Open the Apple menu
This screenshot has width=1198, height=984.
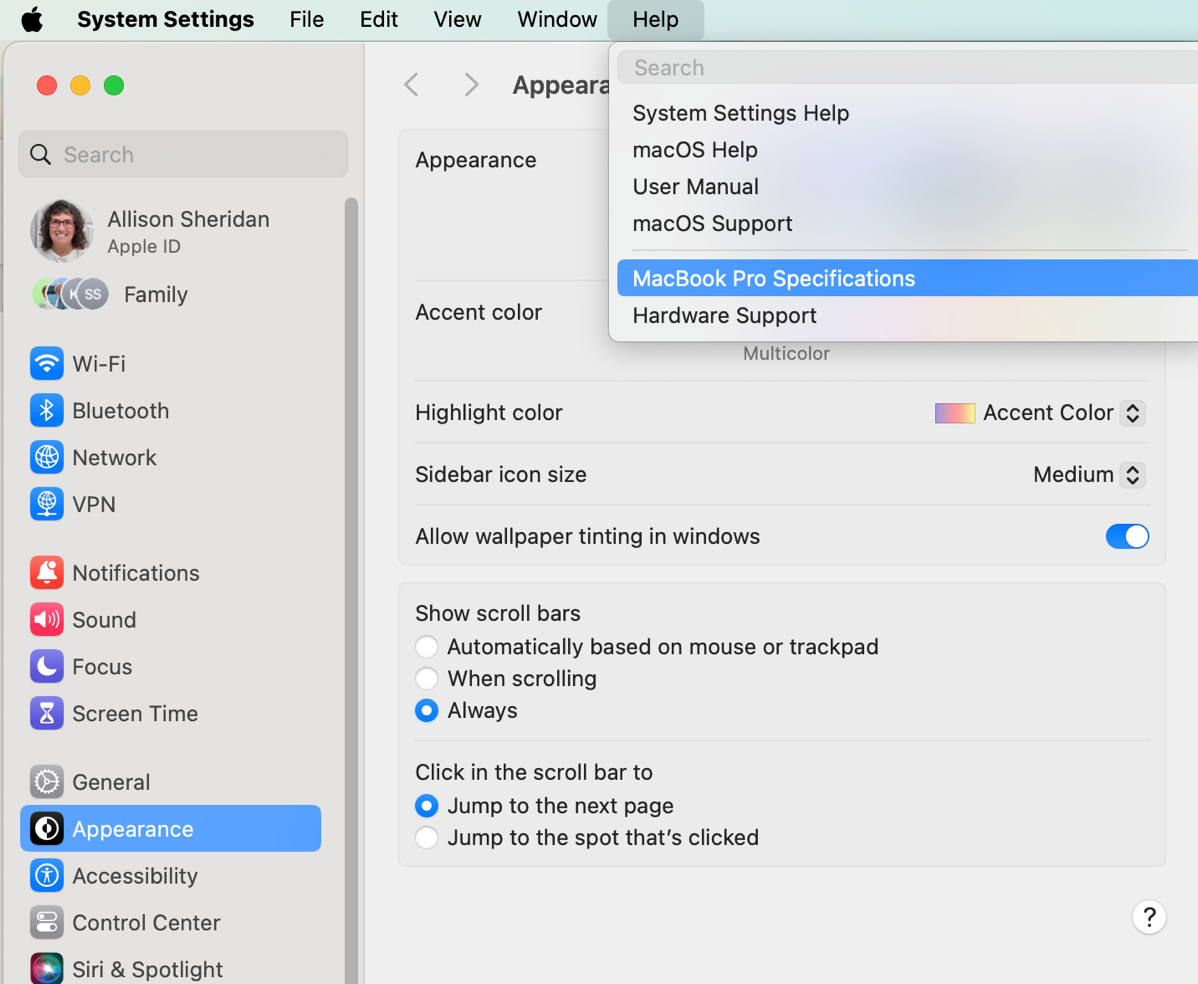[32, 20]
